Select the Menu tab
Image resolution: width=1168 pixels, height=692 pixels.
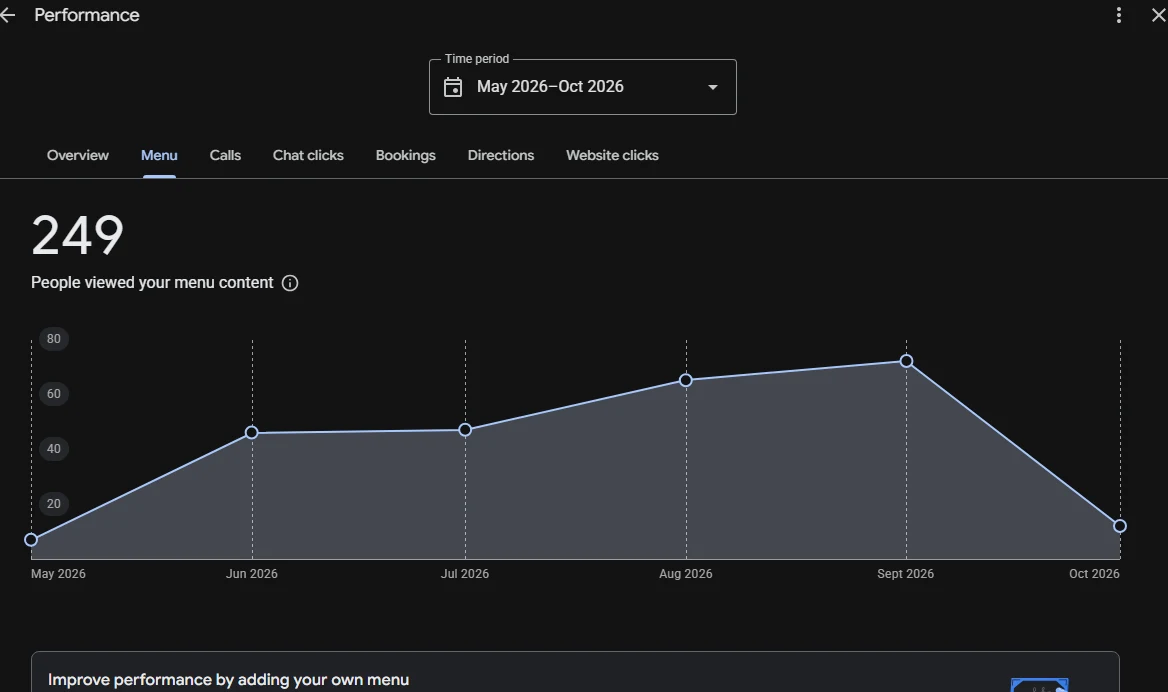point(159,155)
